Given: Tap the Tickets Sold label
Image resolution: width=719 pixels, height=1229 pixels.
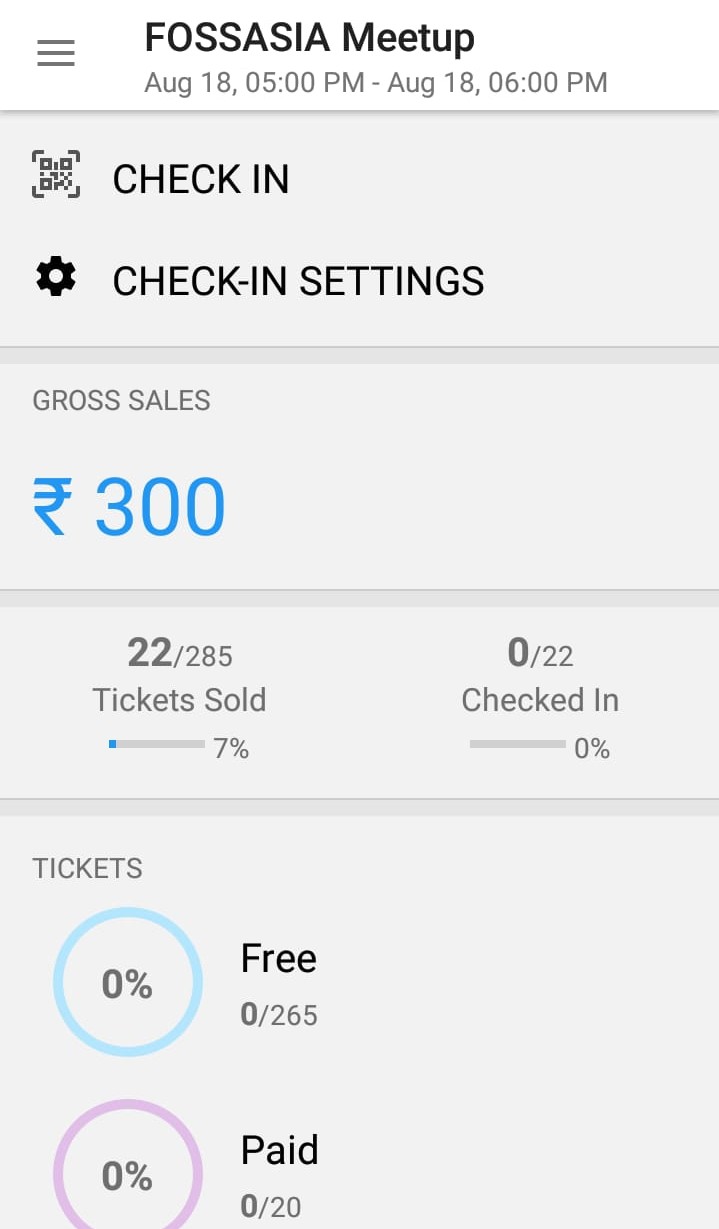Looking at the screenshot, I should tap(179, 700).
